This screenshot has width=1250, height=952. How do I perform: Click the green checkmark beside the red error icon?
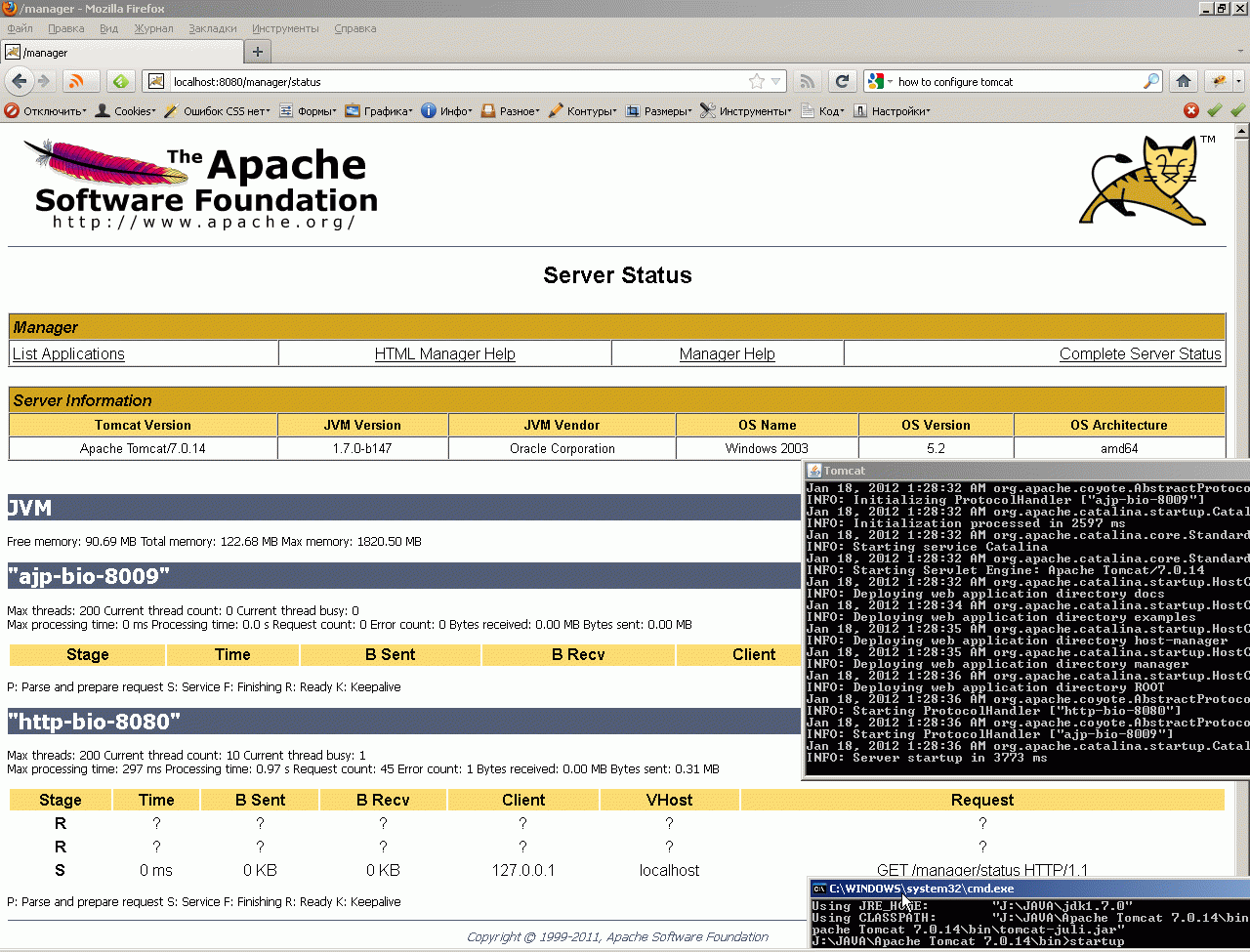[1215, 110]
